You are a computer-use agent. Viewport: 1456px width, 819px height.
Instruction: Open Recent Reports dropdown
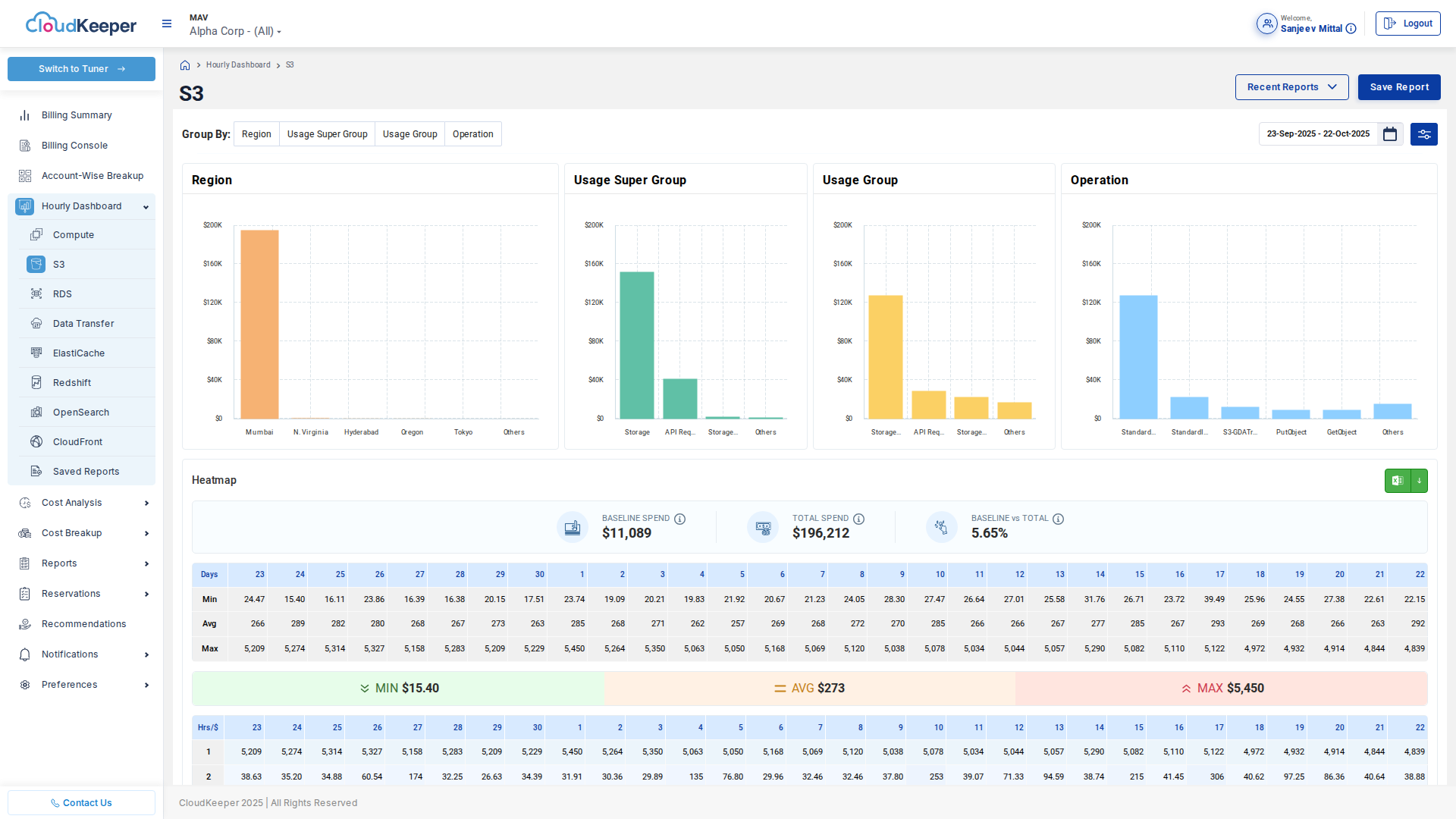(1291, 87)
